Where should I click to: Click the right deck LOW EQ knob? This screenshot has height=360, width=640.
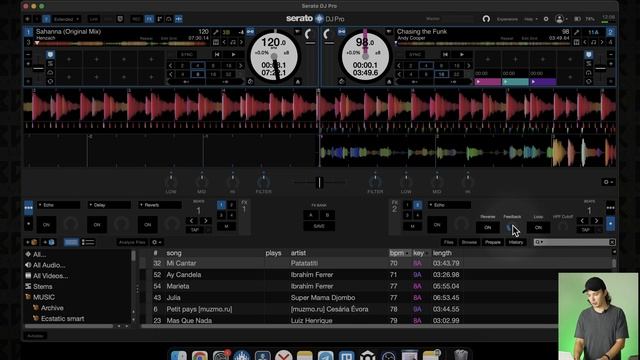click(x=406, y=181)
